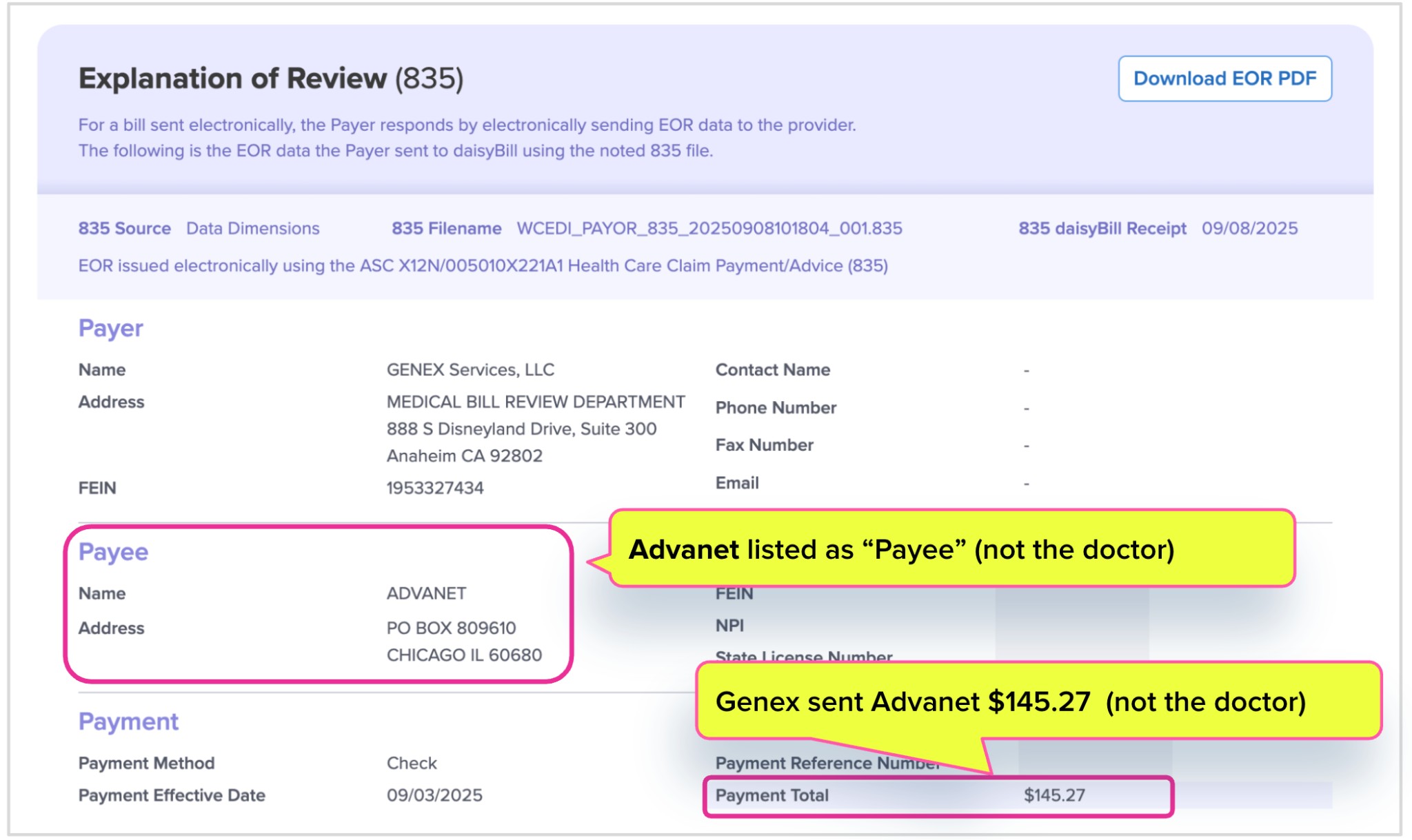Viewport: 1412px width, 840px height.
Task: Click payer name GENEX Services, LLC
Action: click(470, 370)
